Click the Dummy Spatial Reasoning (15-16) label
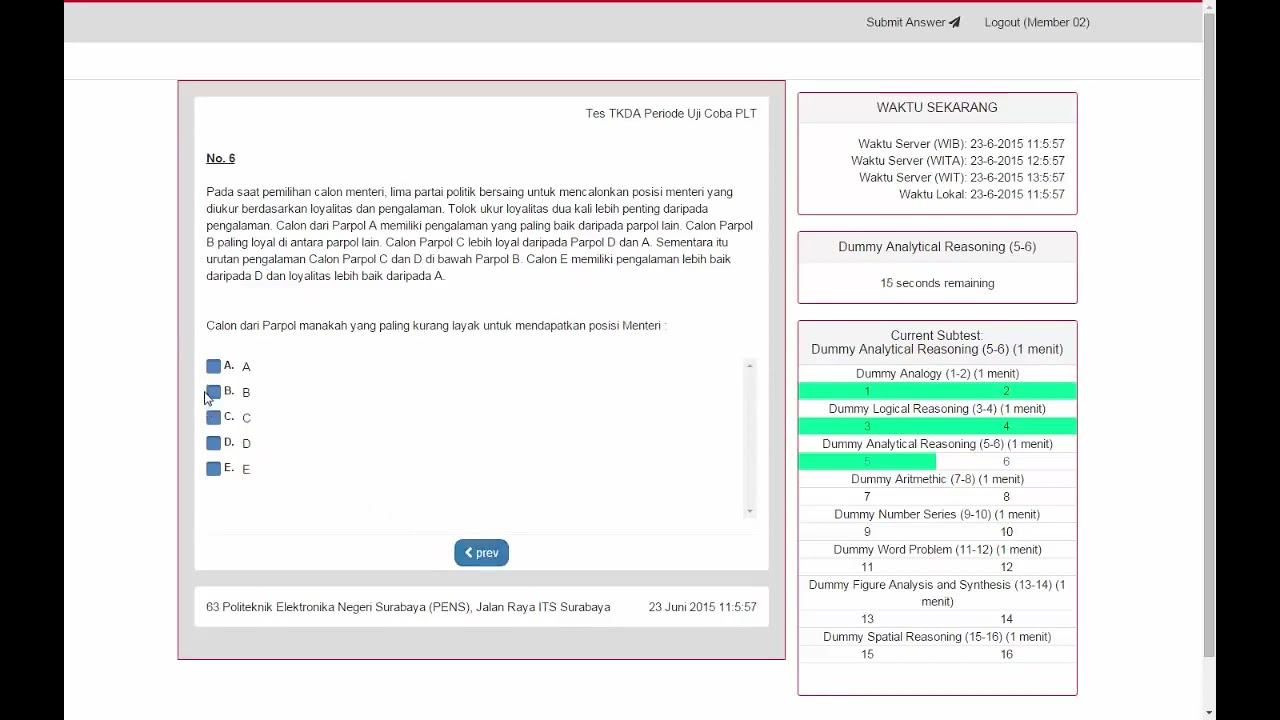 pyautogui.click(x=937, y=637)
